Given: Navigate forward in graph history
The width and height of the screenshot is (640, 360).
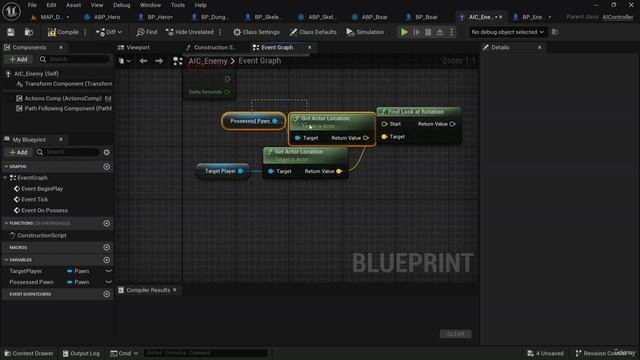Looking at the screenshot, I should click(x=159, y=61).
